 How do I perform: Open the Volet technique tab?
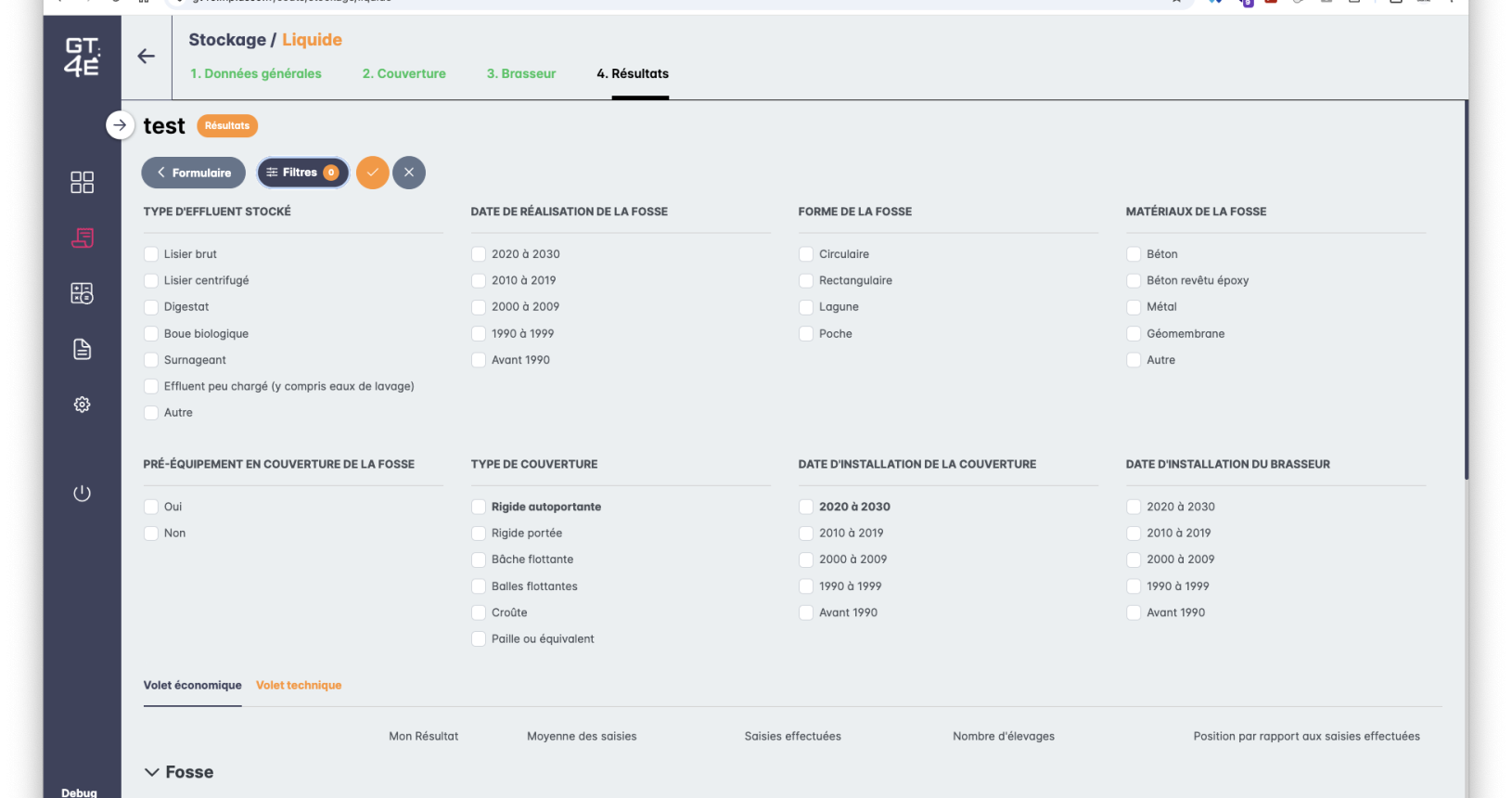click(299, 686)
